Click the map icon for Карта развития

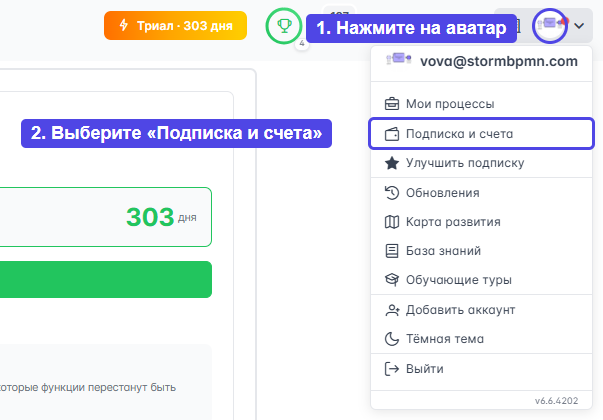(x=392, y=222)
